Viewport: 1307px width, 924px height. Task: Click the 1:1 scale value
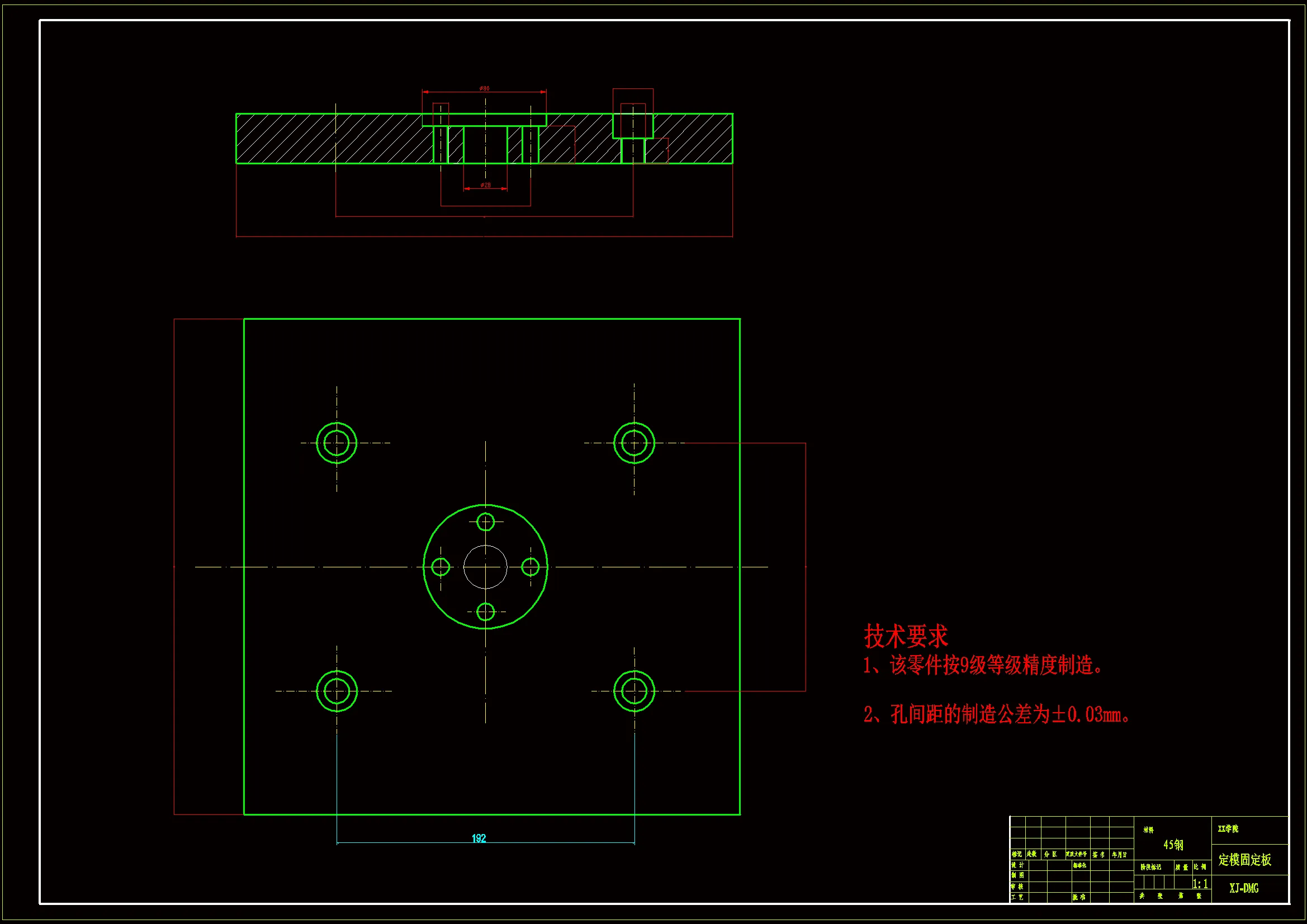coord(1201,884)
